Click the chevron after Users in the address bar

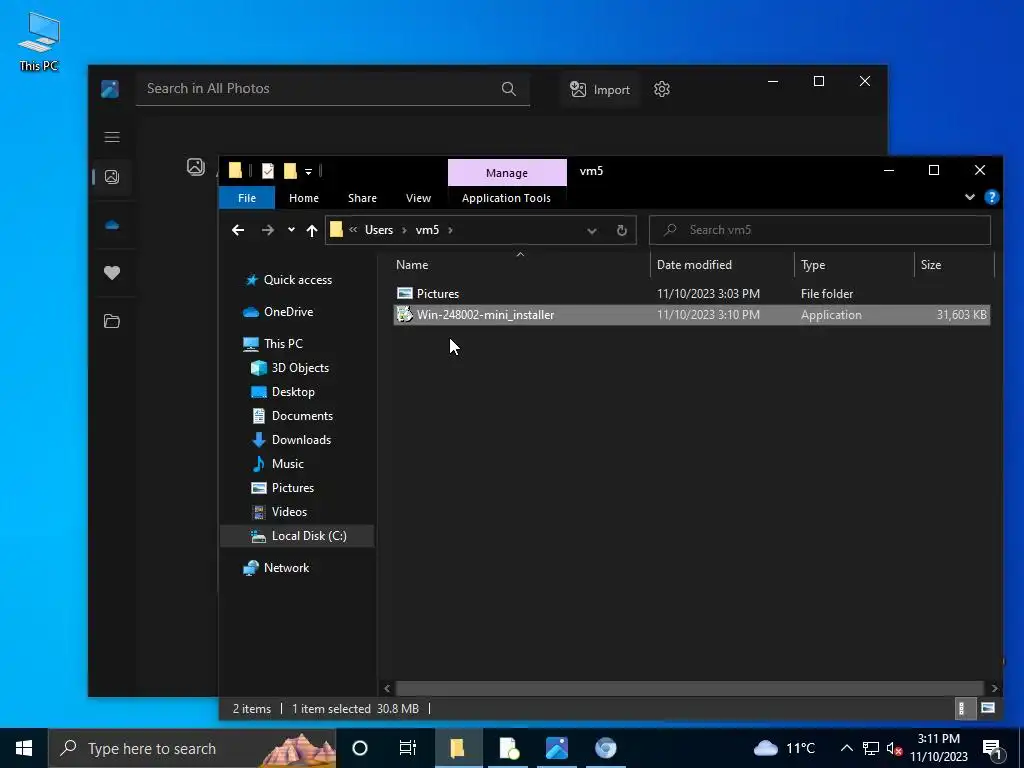tap(404, 230)
